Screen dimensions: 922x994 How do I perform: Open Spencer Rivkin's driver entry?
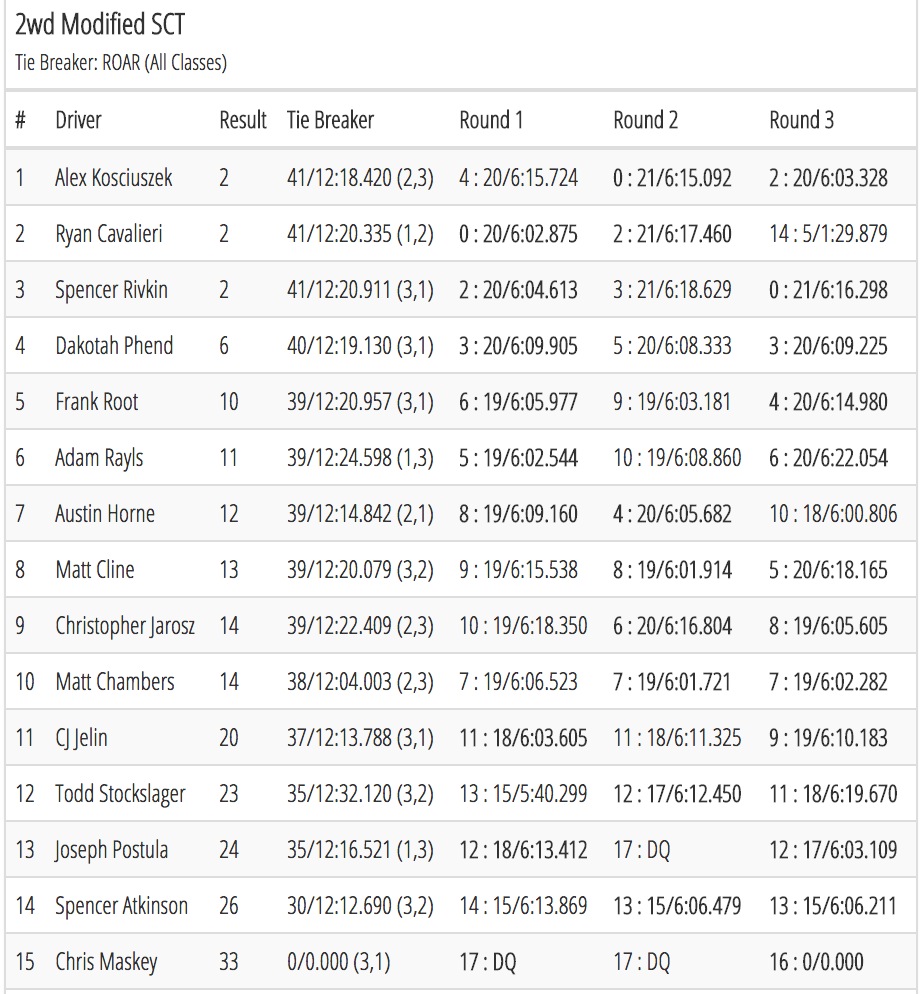tap(111, 290)
